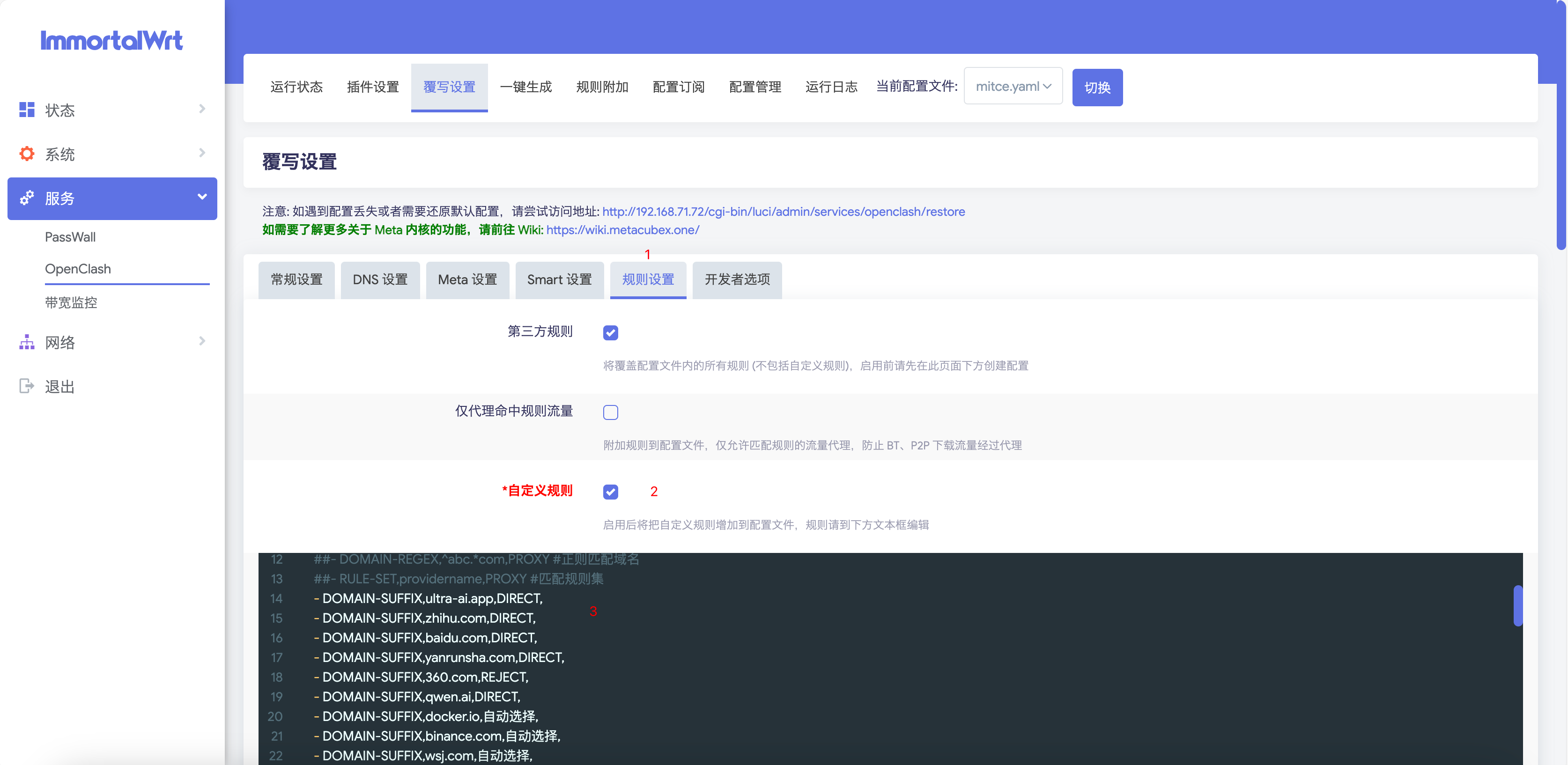Disable the third-party rules checkbox
Screen dimensions: 1568x765
(x=611, y=332)
